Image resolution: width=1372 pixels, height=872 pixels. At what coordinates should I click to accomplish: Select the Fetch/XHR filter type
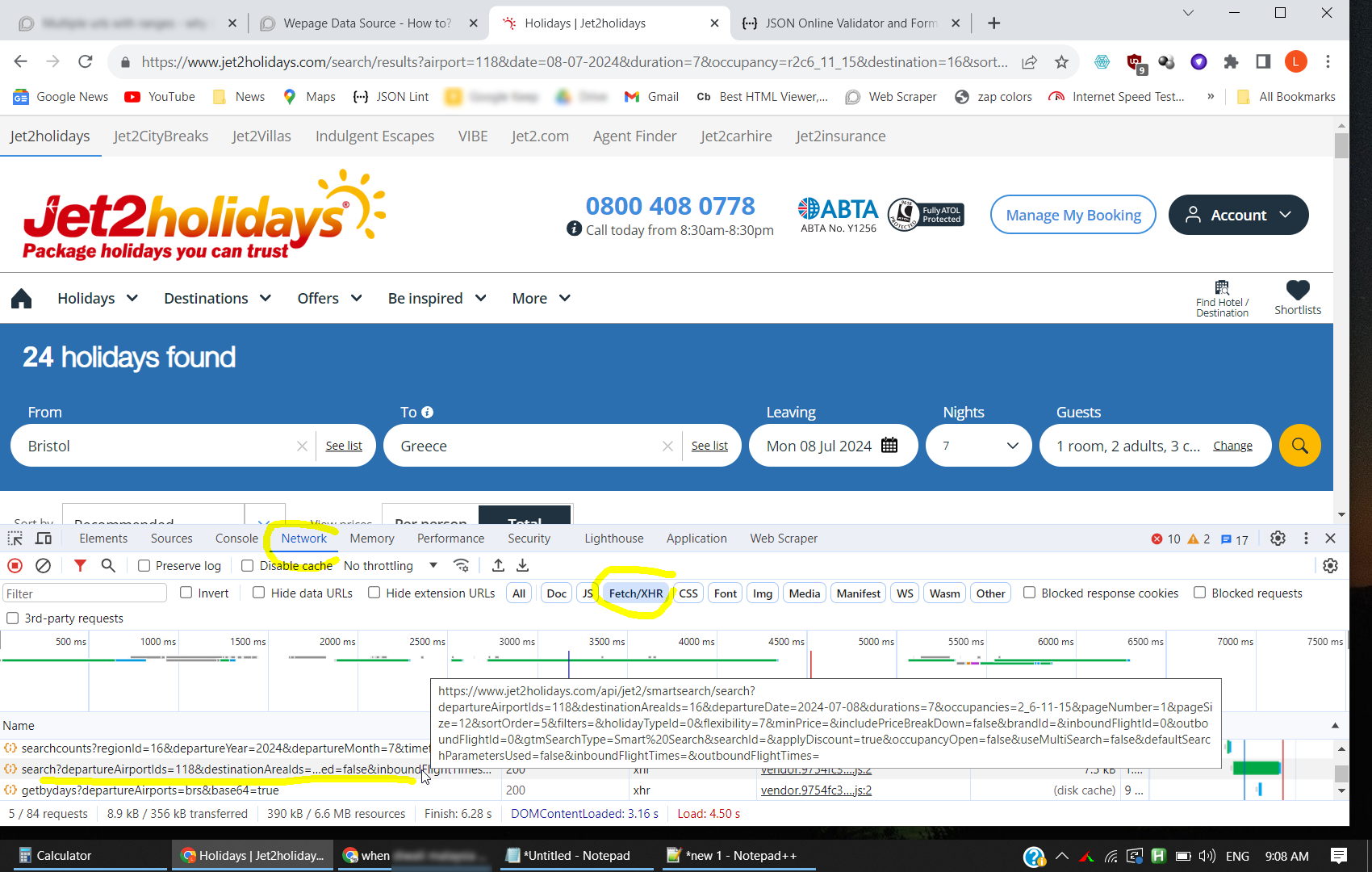[635, 593]
